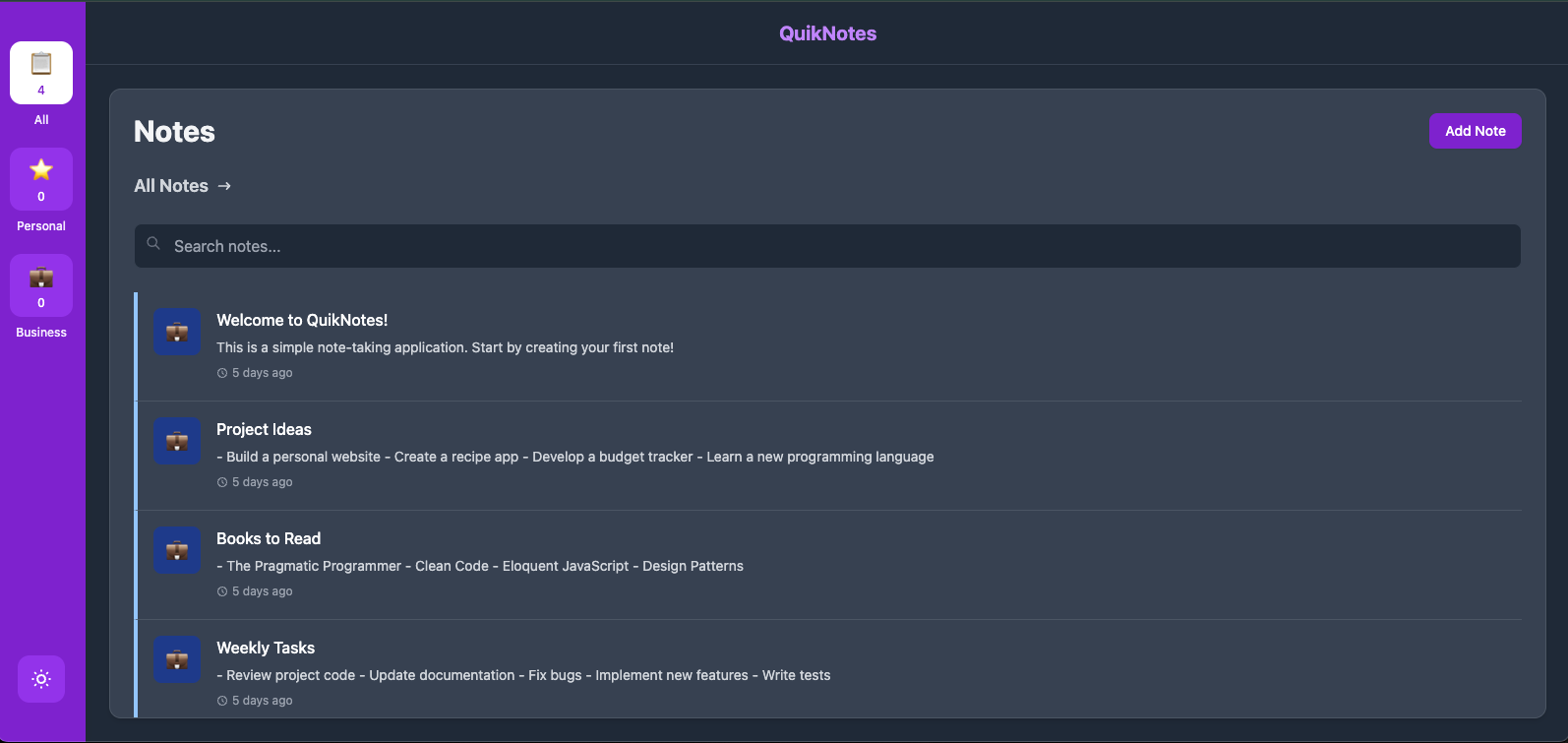The height and width of the screenshot is (743, 1568).
Task: Click the All Notes heading
Action: click(171, 186)
